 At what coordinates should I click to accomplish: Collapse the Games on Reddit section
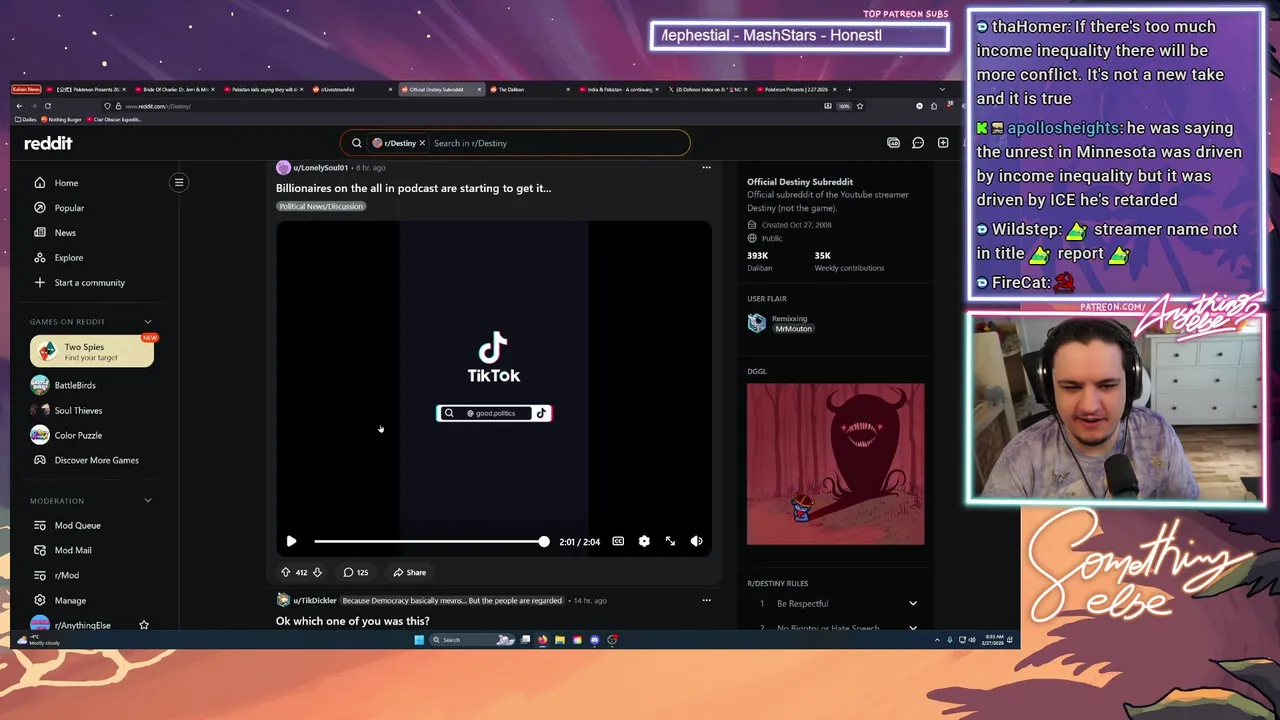coord(148,322)
